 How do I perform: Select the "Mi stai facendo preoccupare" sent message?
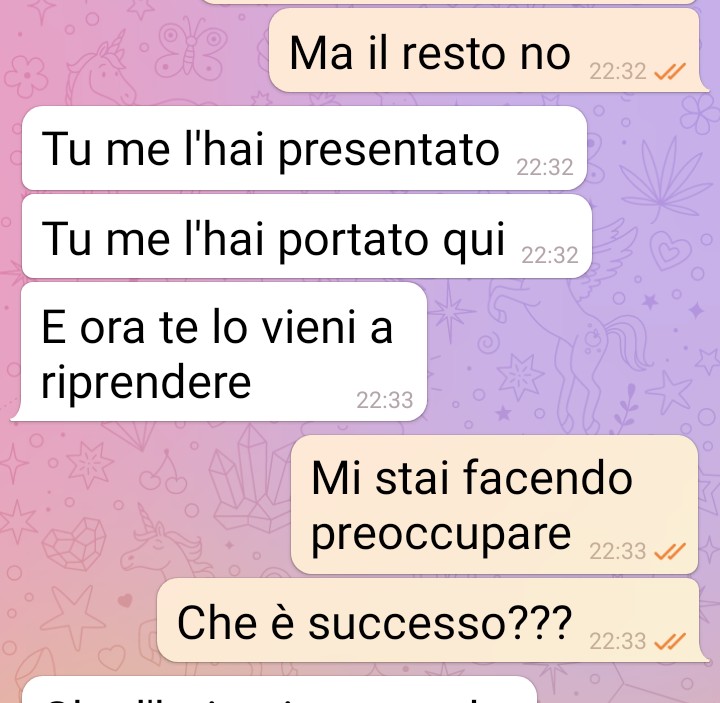pyautogui.click(x=495, y=504)
